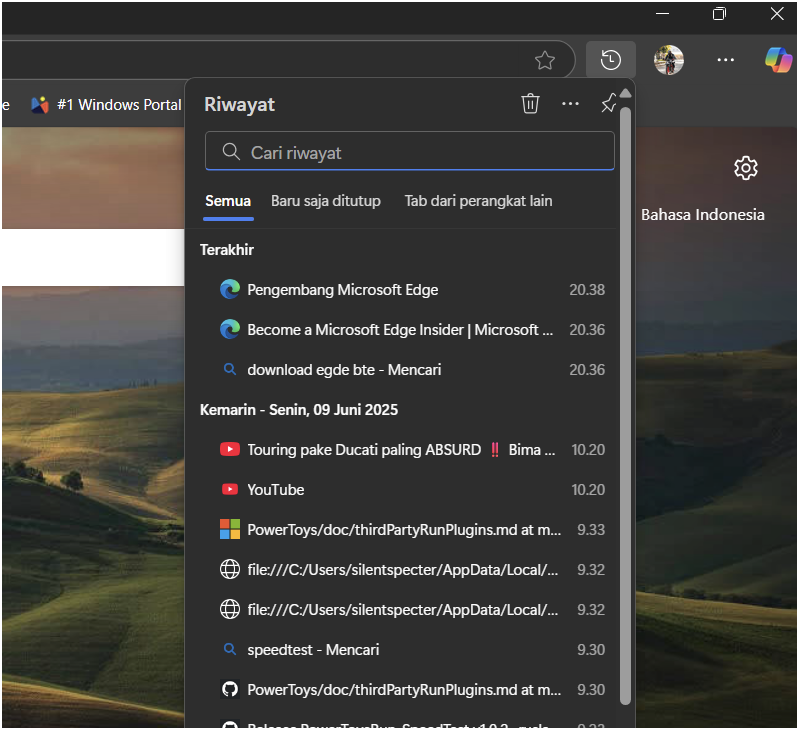This screenshot has height=730, width=799.
Task: Click the trash icon to clear history
Action: click(530, 103)
